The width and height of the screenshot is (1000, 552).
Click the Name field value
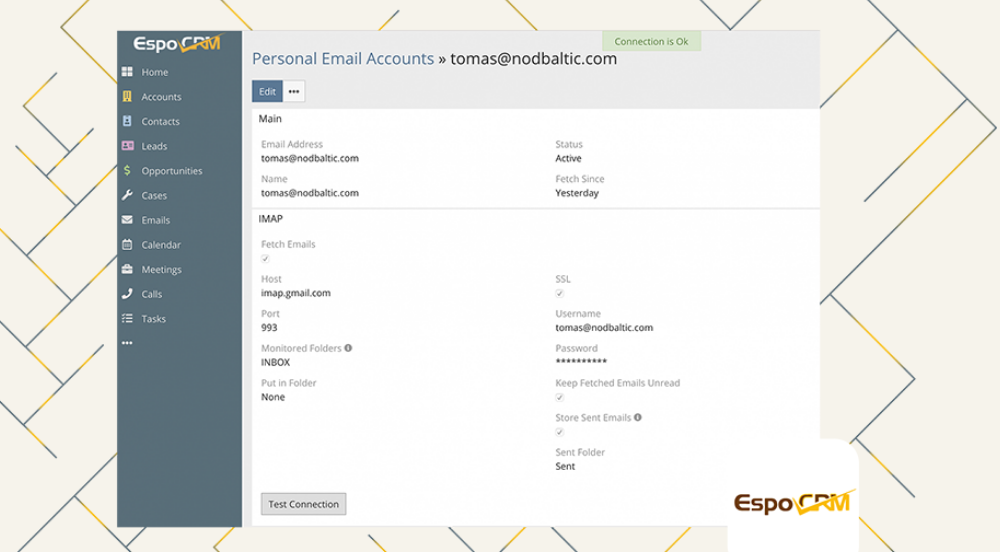tap(310, 192)
